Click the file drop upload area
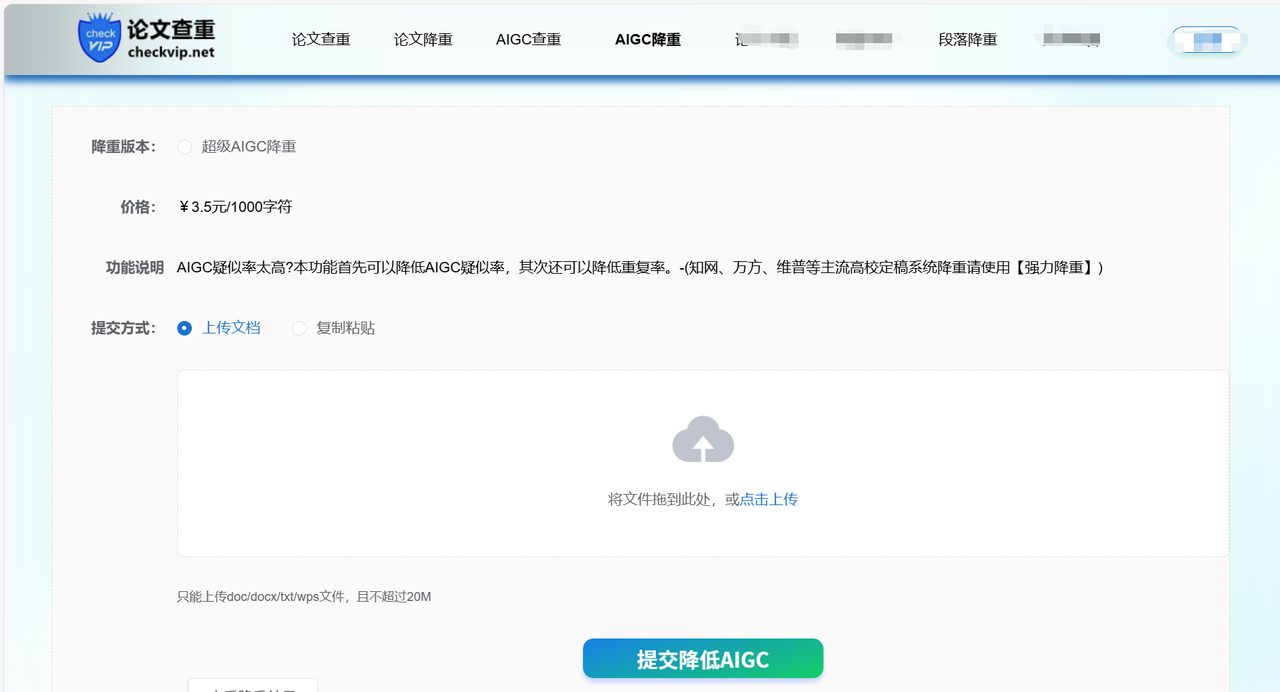This screenshot has height=692, width=1280. (x=703, y=463)
